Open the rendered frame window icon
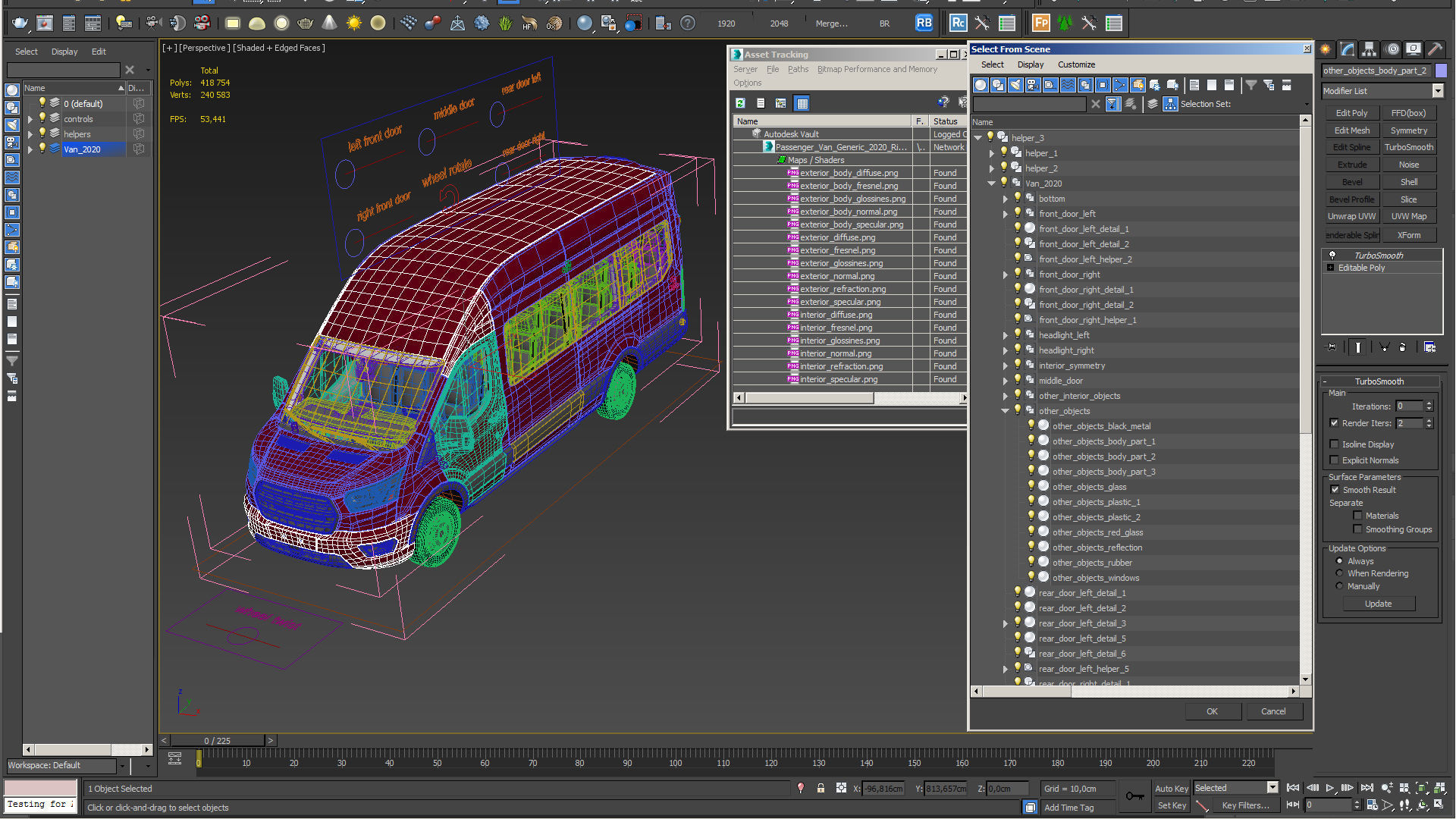 point(45,24)
